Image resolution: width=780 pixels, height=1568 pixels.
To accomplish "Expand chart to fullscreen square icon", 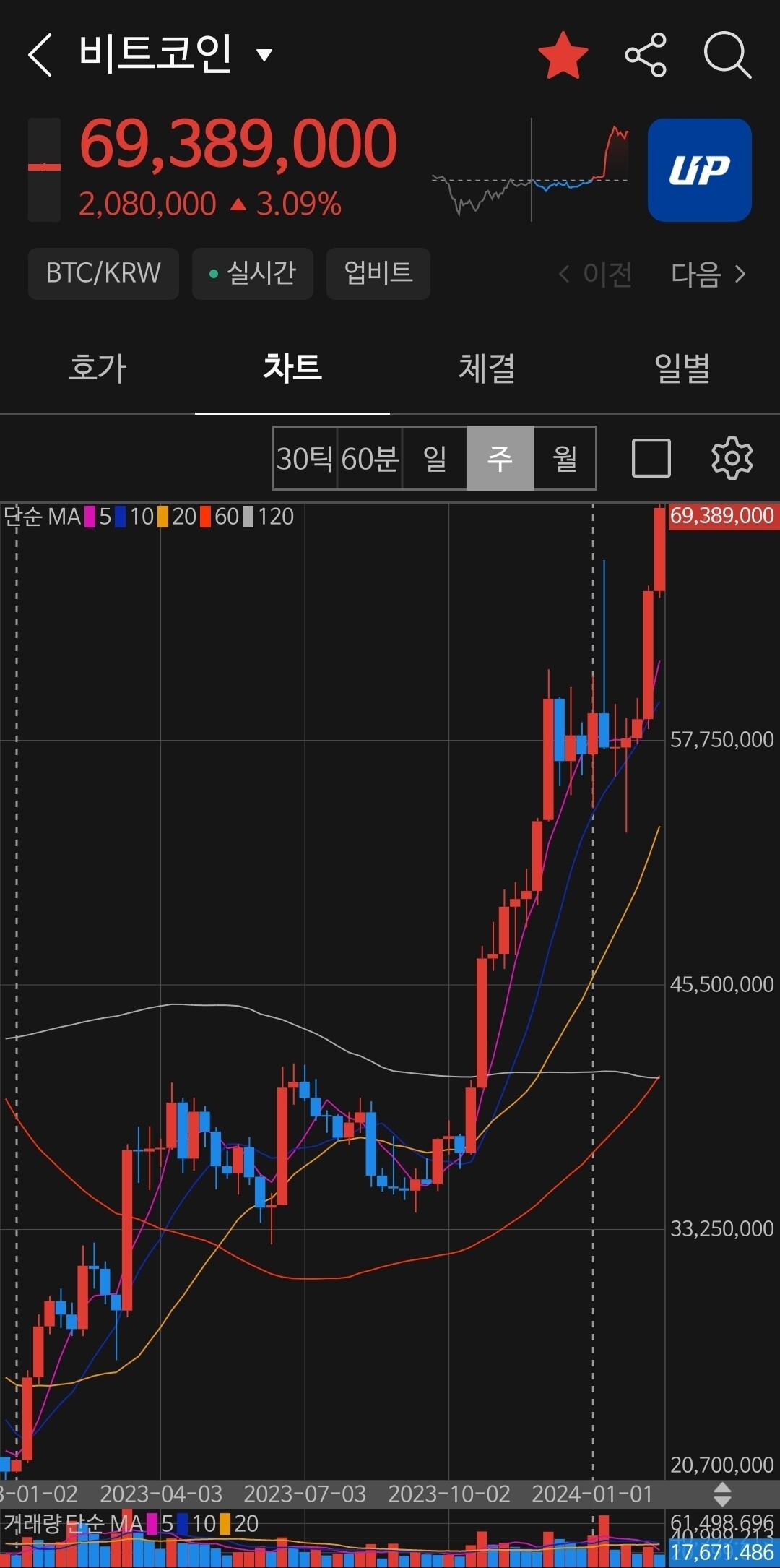I will pos(651,458).
